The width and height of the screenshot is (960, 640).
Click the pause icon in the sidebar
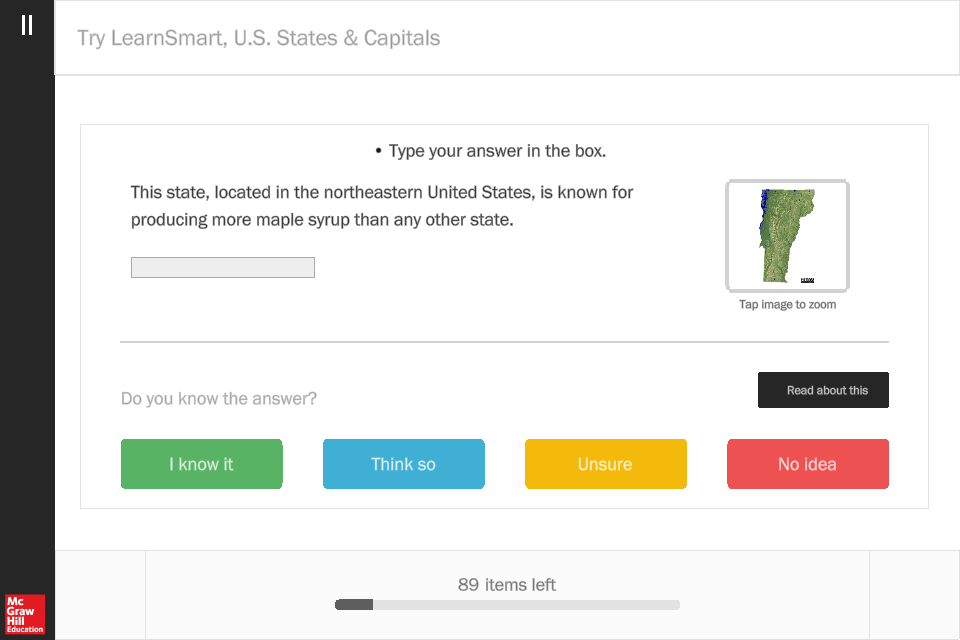point(27,25)
